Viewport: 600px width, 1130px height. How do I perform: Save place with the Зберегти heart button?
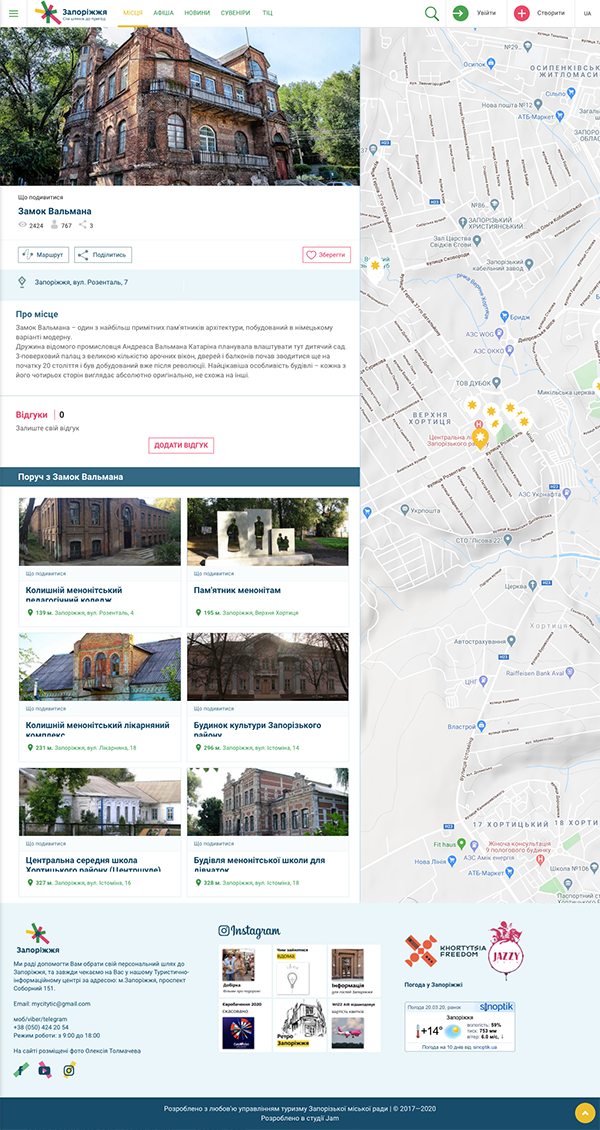point(326,255)
